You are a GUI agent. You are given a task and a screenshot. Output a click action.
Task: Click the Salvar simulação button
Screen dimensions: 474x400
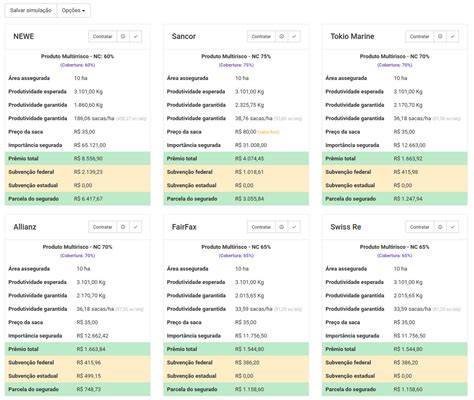coord(31,10)
